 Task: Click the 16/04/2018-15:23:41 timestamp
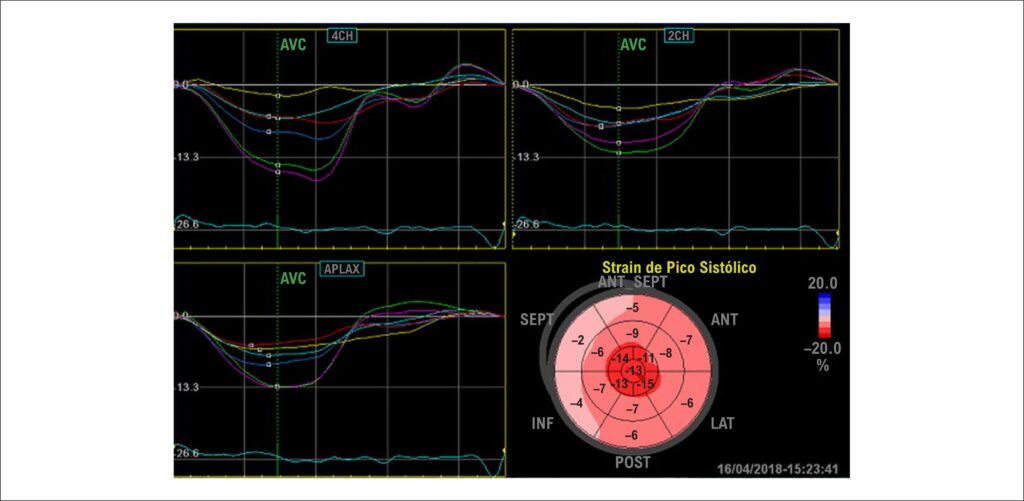point(778,468)
